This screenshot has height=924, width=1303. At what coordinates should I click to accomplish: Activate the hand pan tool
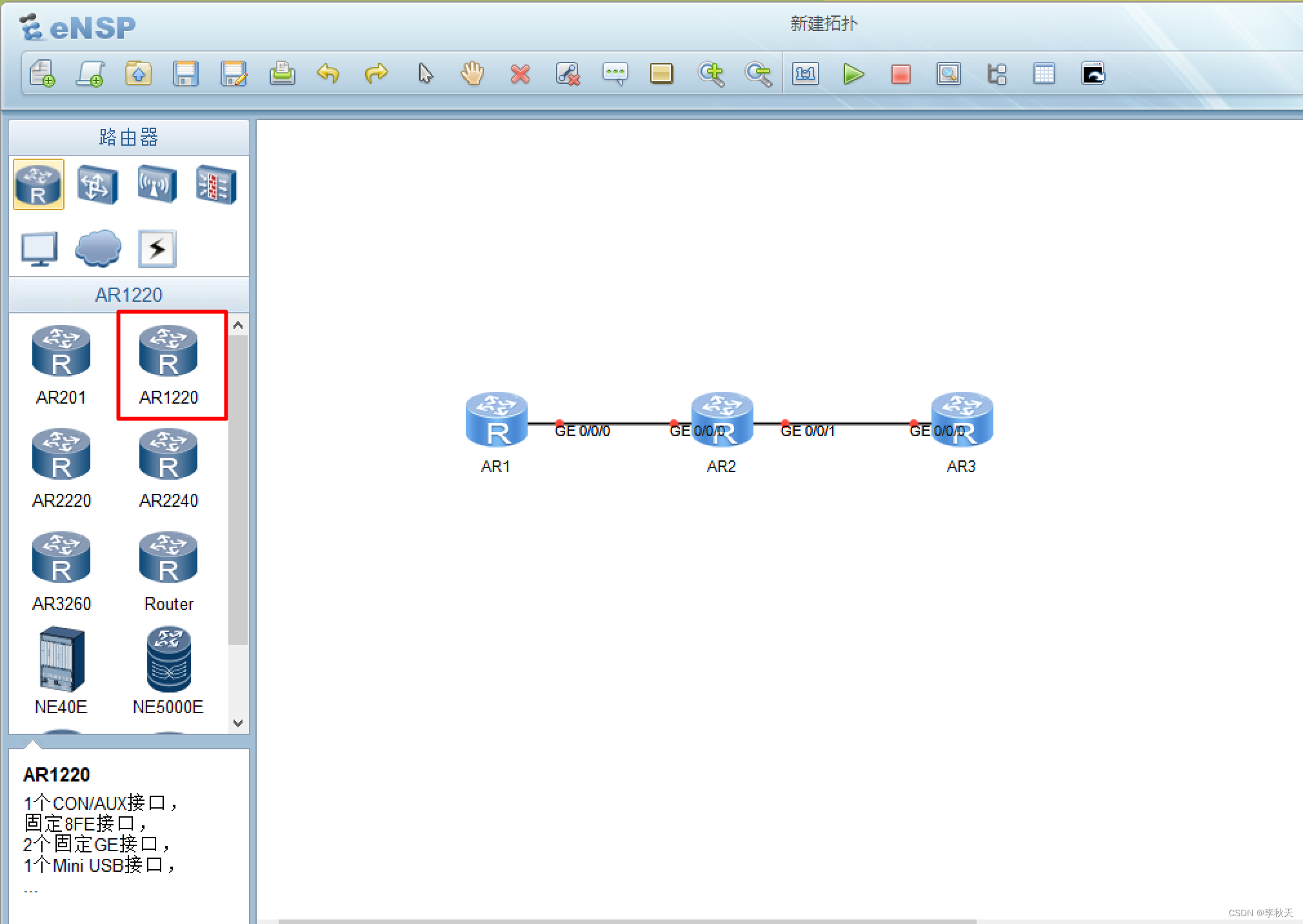pos(472,74)
